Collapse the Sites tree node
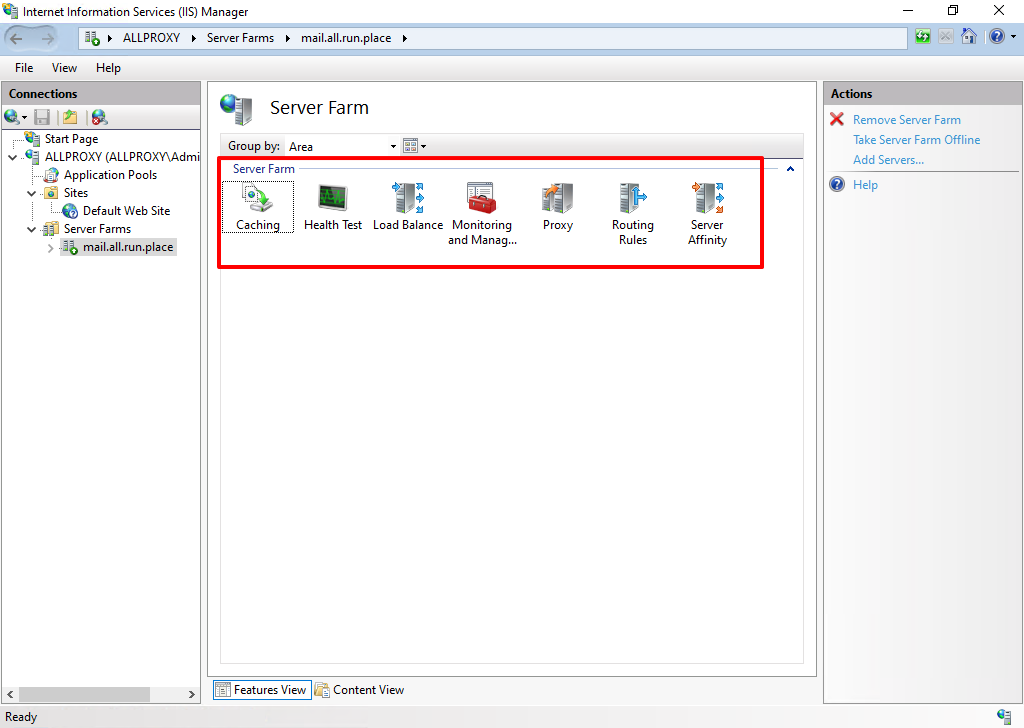The image size is (1024, 728). [31, 193]
